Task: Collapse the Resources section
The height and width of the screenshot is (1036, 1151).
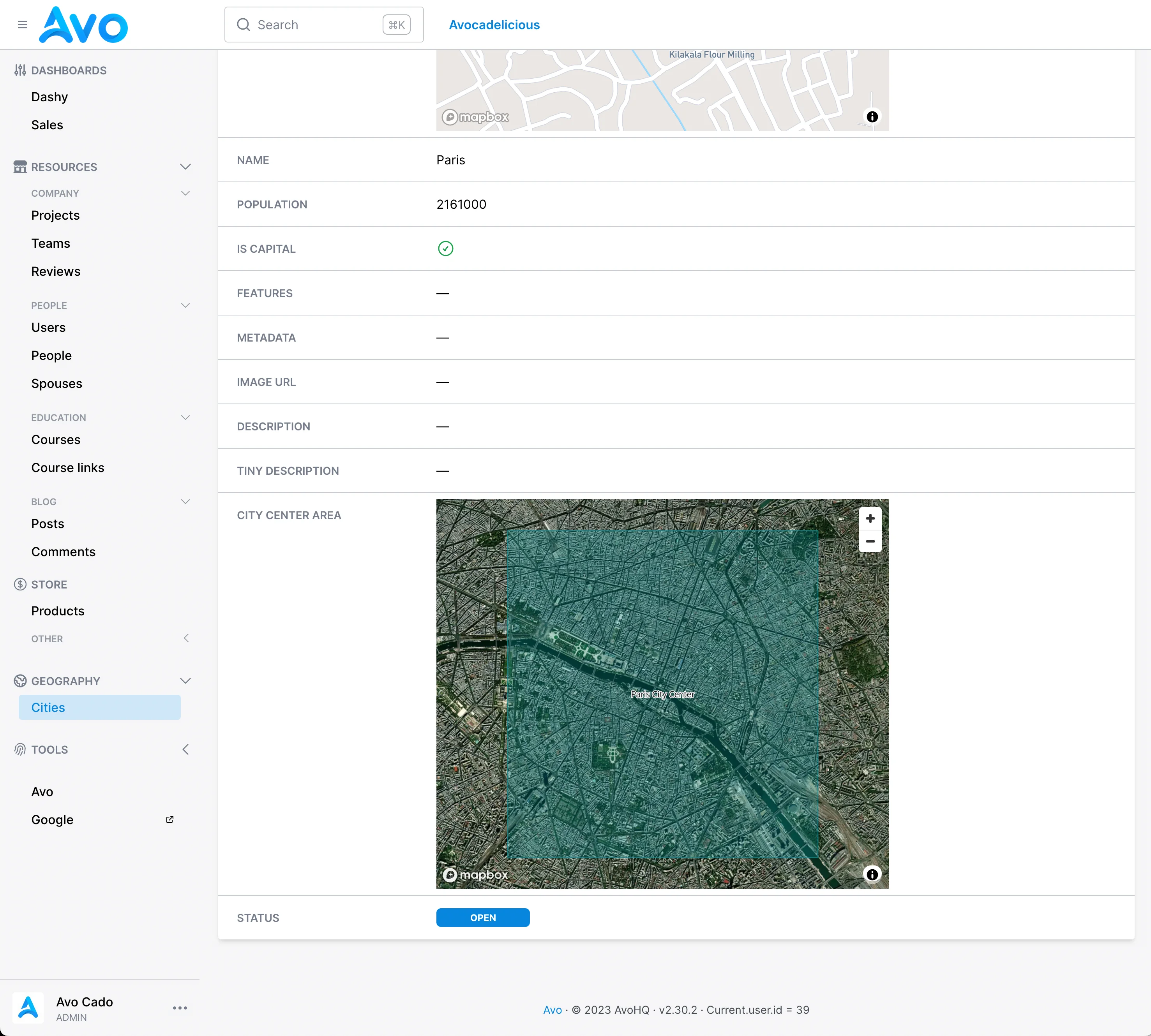Action: [185, 167]
